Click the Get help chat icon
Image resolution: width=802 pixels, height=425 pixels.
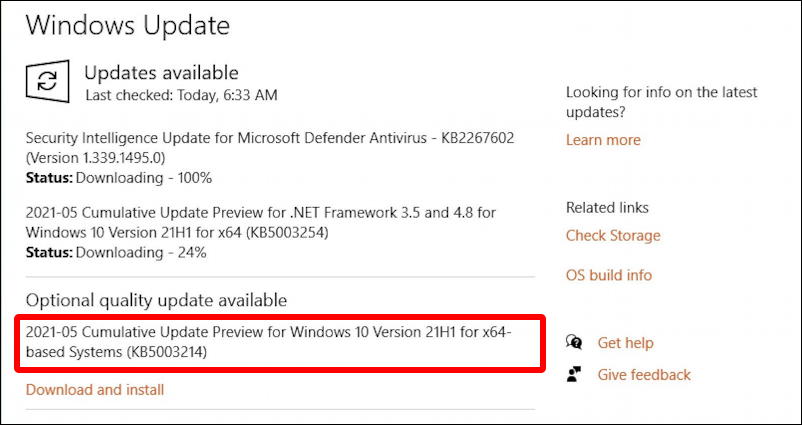(x=574, y=342)
